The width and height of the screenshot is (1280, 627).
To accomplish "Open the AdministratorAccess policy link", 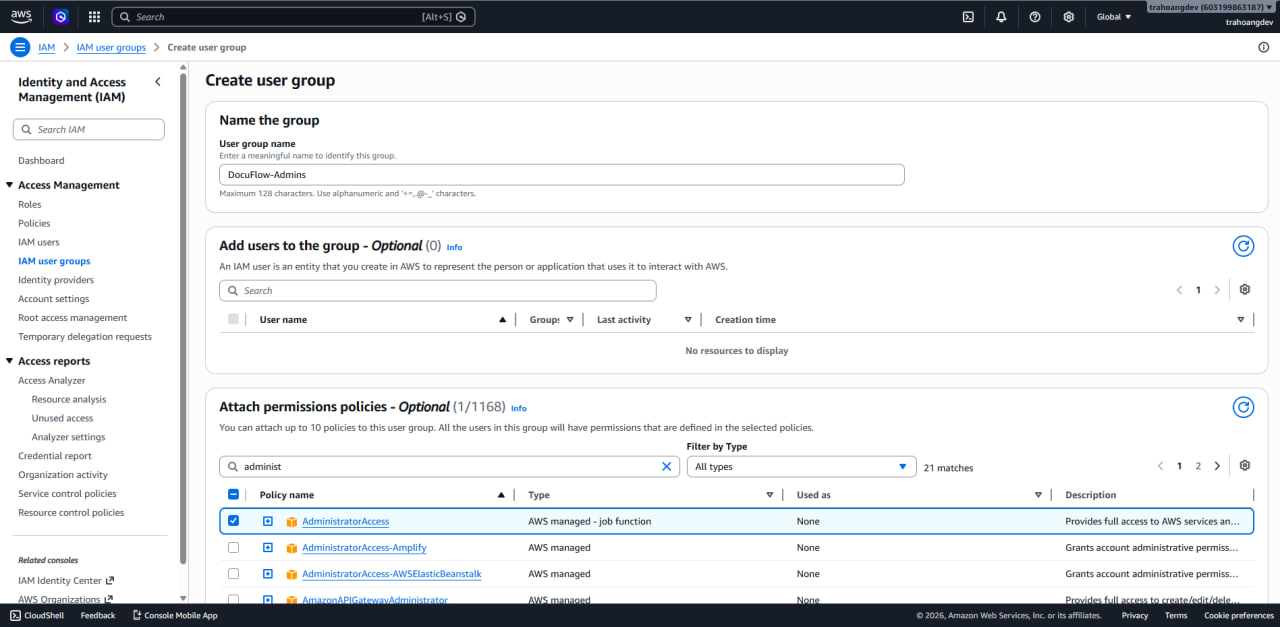I will (346, 522).
